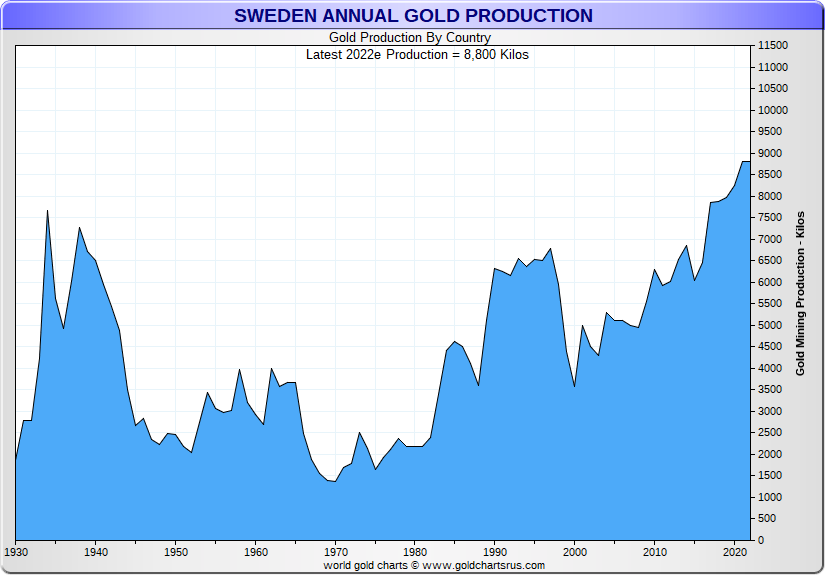Select the 1950 x-axis year label
This screenshot has height=575, width=825.
tap(176, 552)
